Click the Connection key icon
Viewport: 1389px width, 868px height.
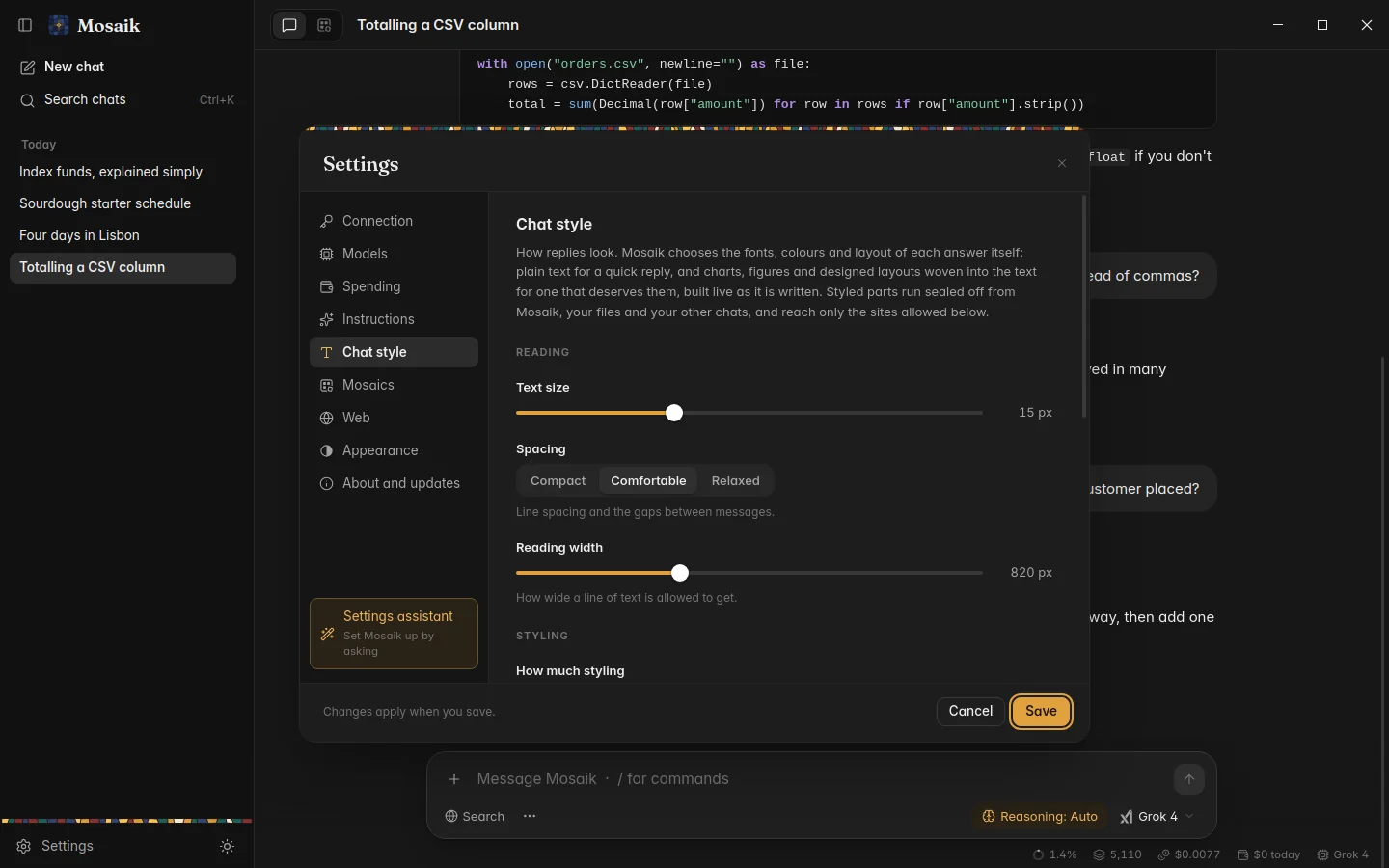(x=327, y=221)
